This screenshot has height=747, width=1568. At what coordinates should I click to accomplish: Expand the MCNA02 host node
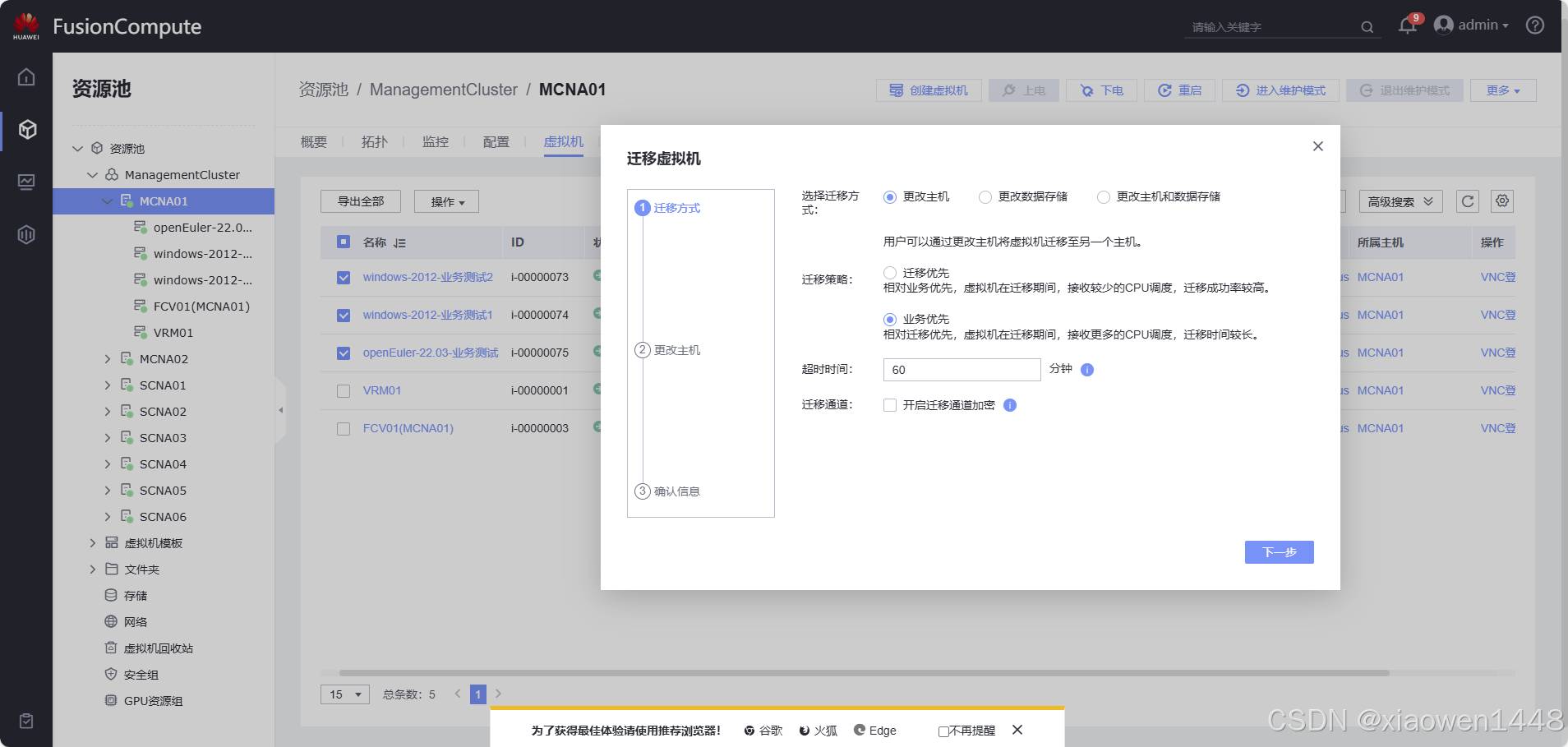coord(107,359)
